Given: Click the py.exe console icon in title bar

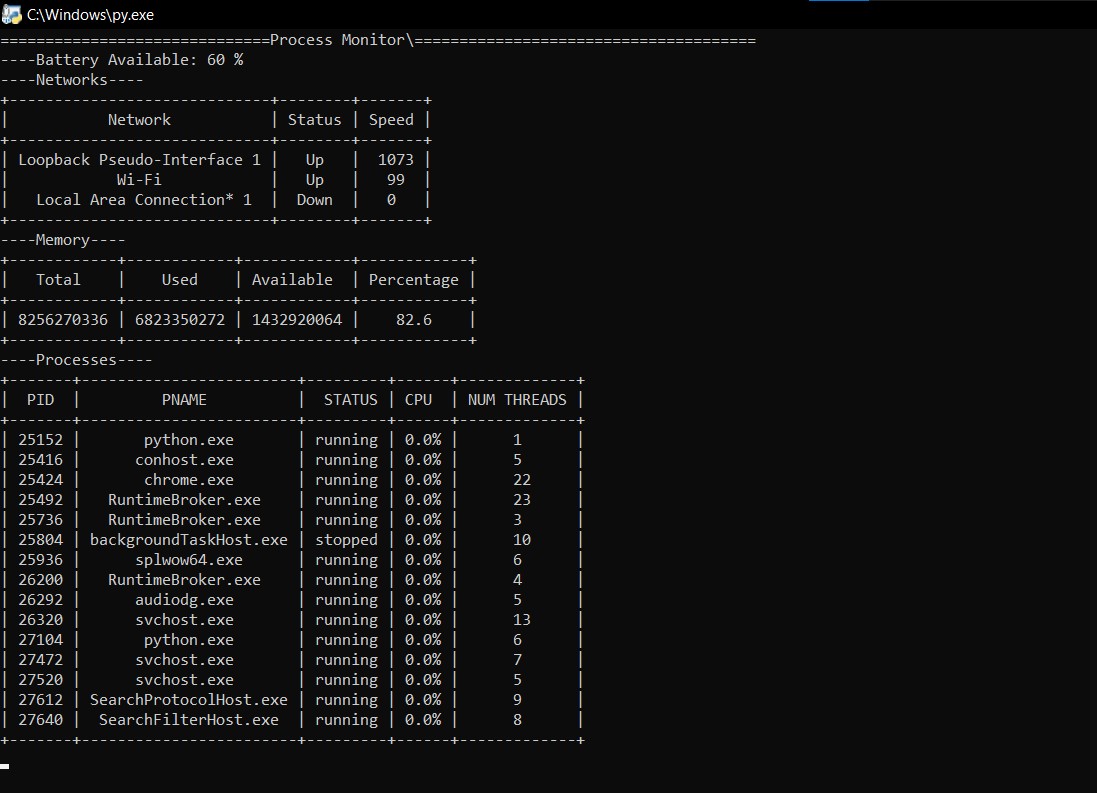Looking at the screenshot, I should (13, 14).
